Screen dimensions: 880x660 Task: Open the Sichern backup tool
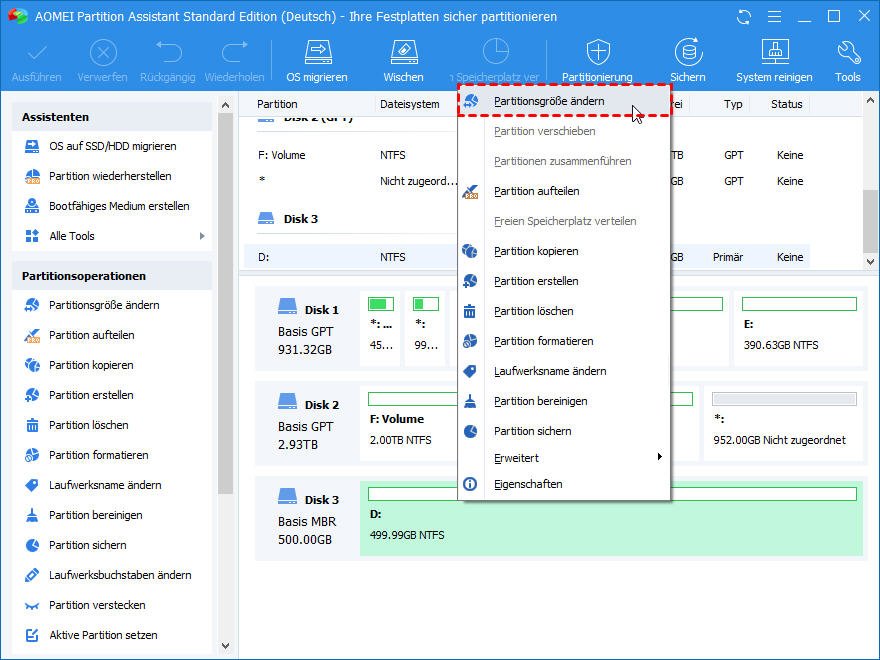[x=688, y=61]
